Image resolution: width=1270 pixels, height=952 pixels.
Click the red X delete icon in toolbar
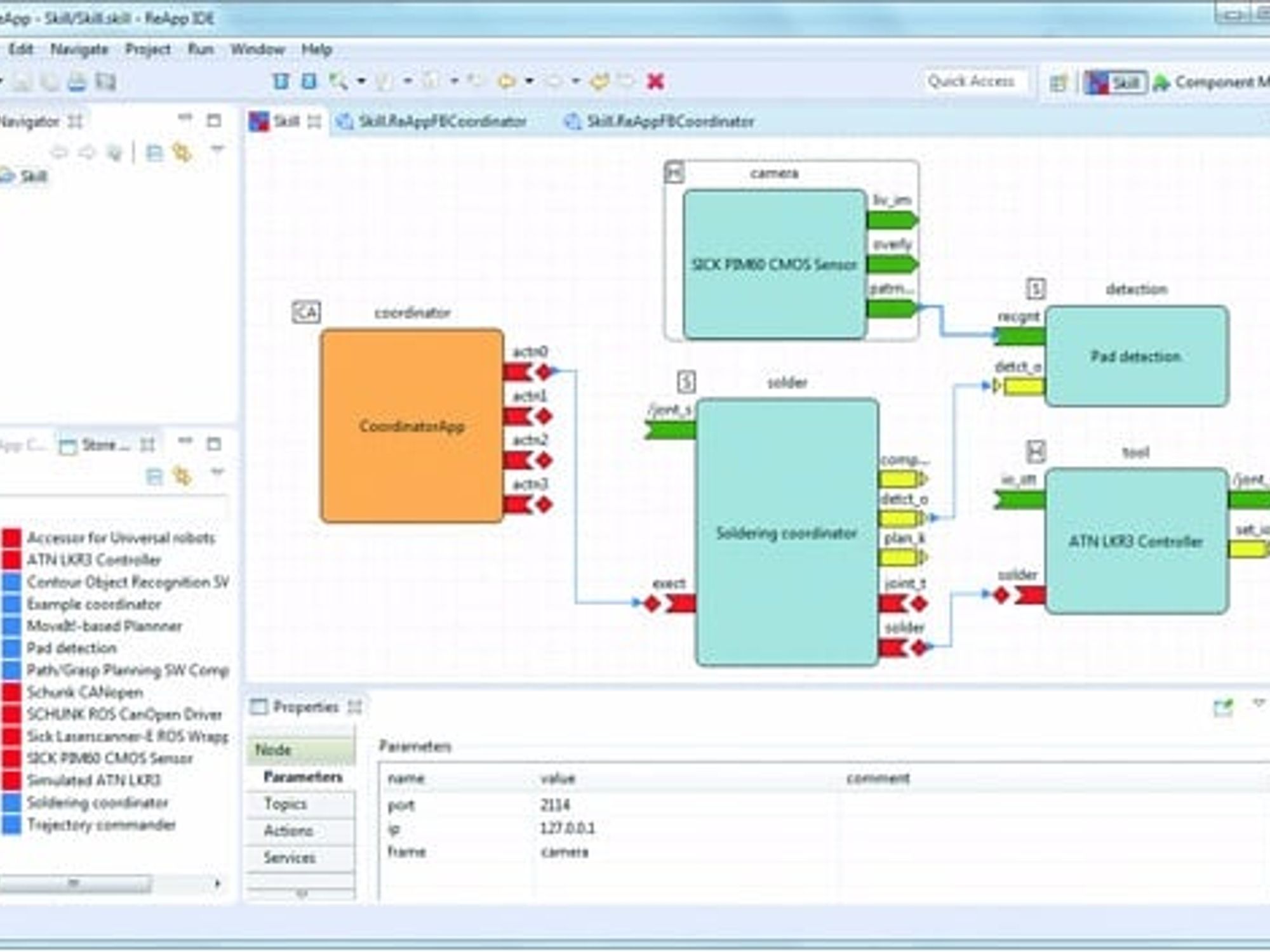click(655, 81)
